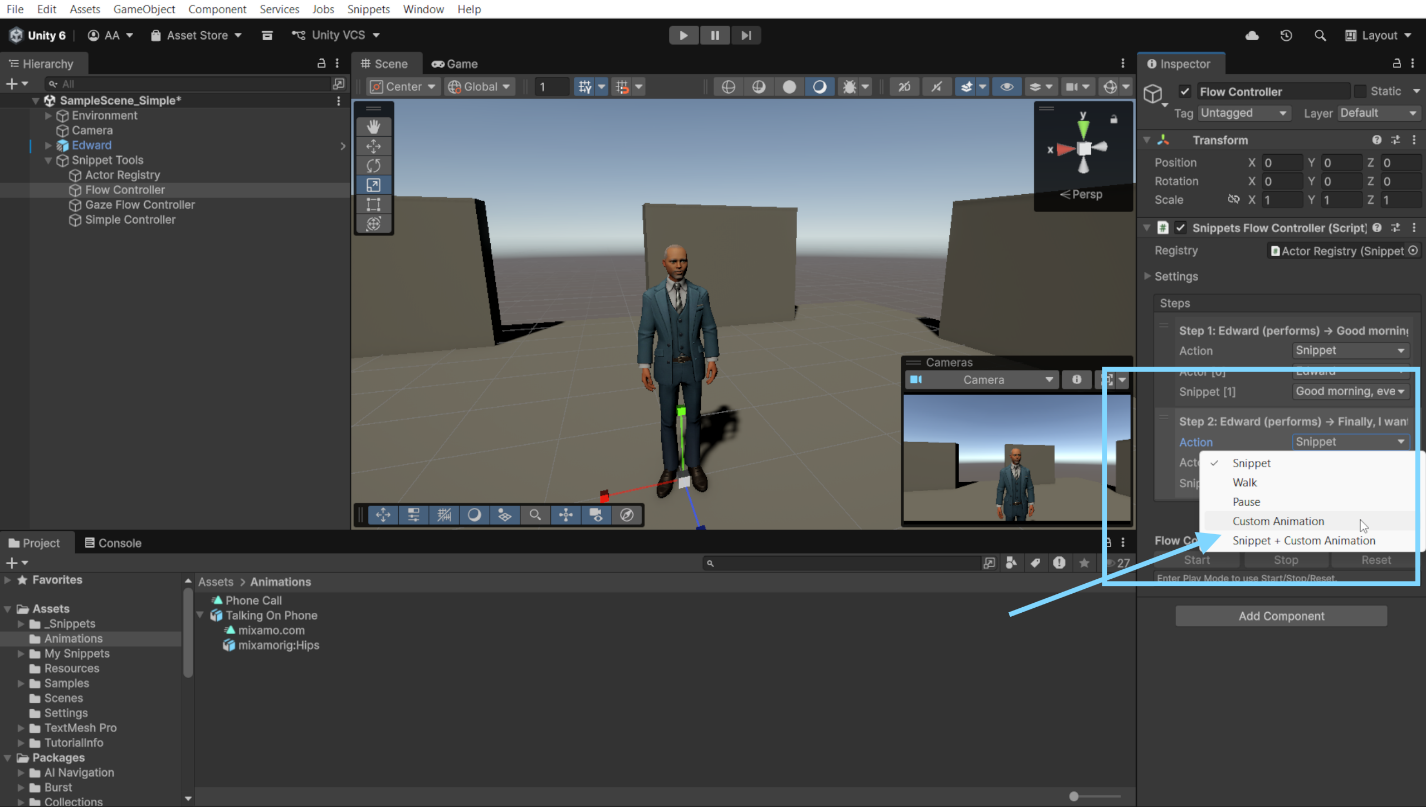
Task: Expand the Settings foldout in Inspector
Action: point(1147,276)
